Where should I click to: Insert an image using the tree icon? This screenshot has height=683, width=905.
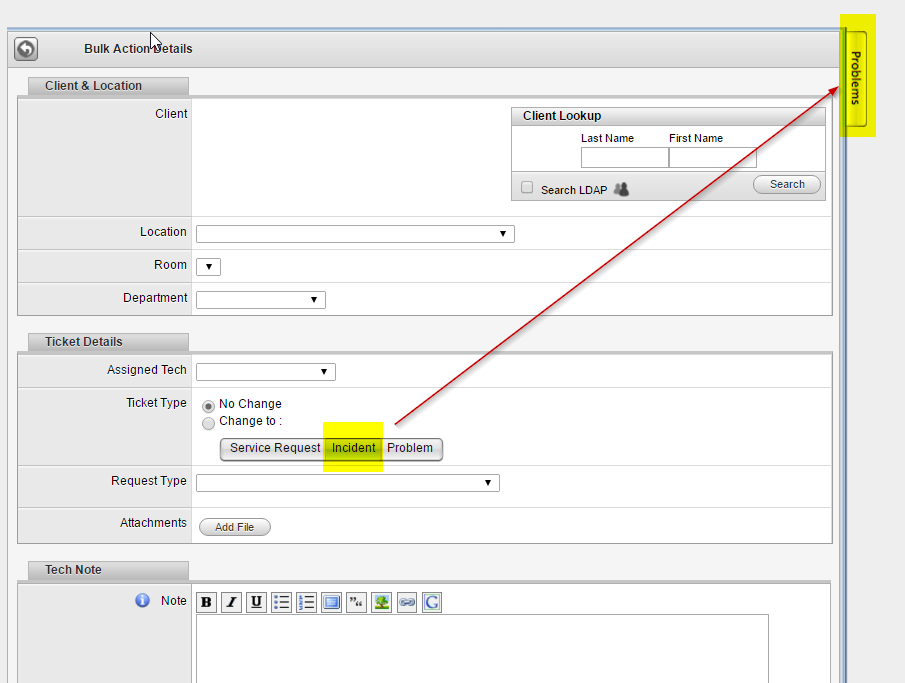pos(382,602)
